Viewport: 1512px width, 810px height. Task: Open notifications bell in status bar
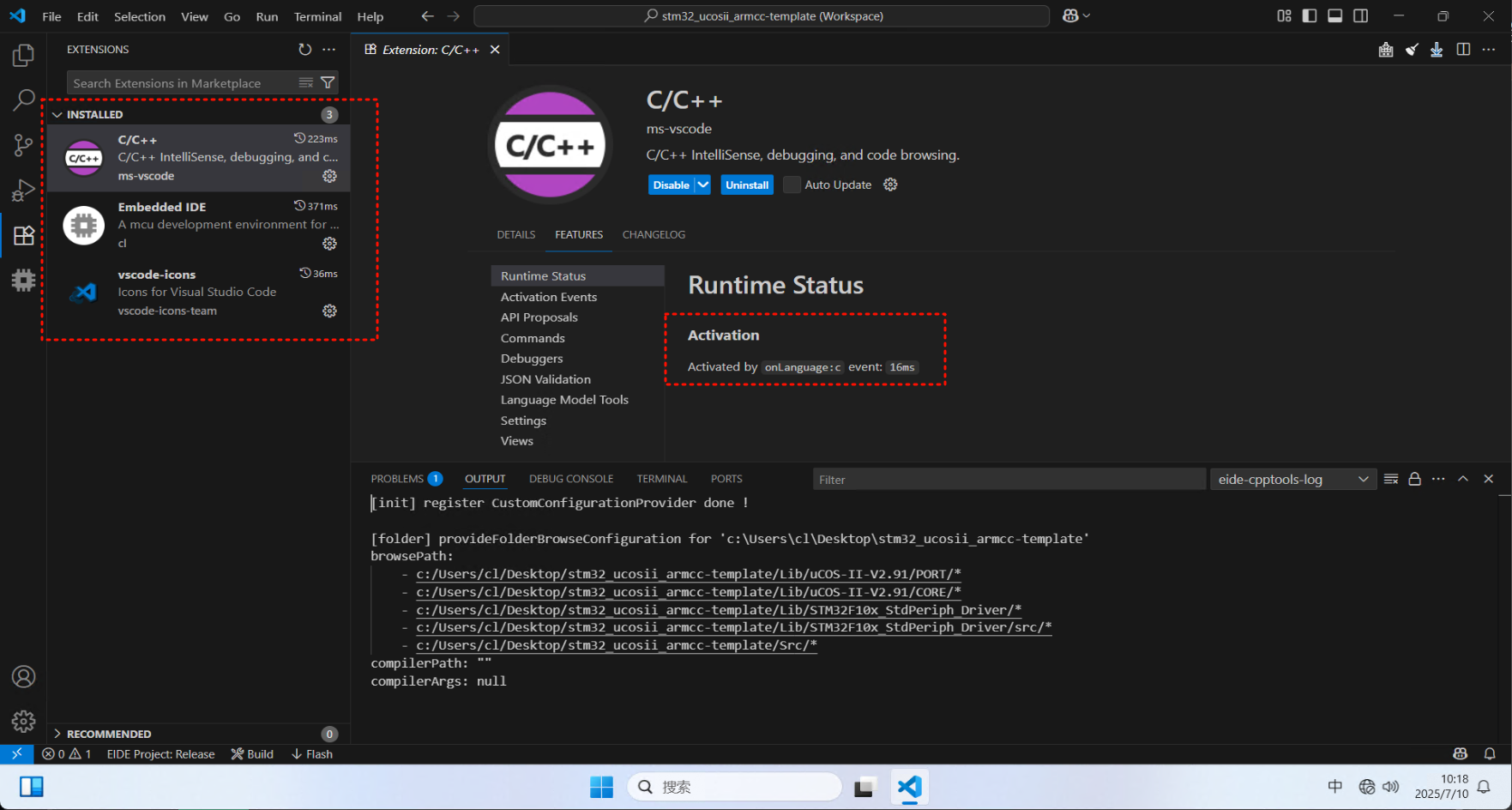[x=1490, y=754]
